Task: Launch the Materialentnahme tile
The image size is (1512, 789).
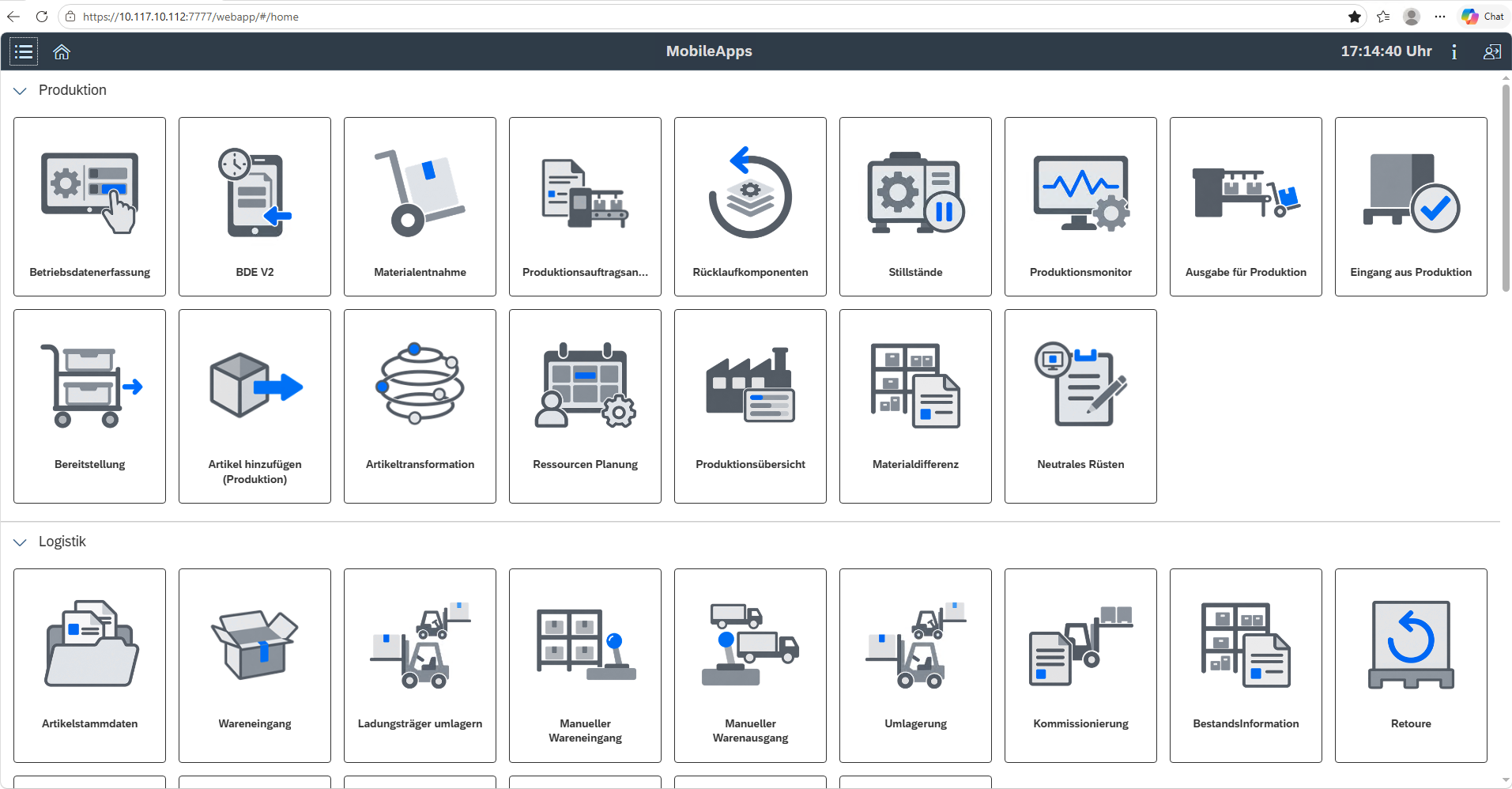Action: [x=420, y=206]
